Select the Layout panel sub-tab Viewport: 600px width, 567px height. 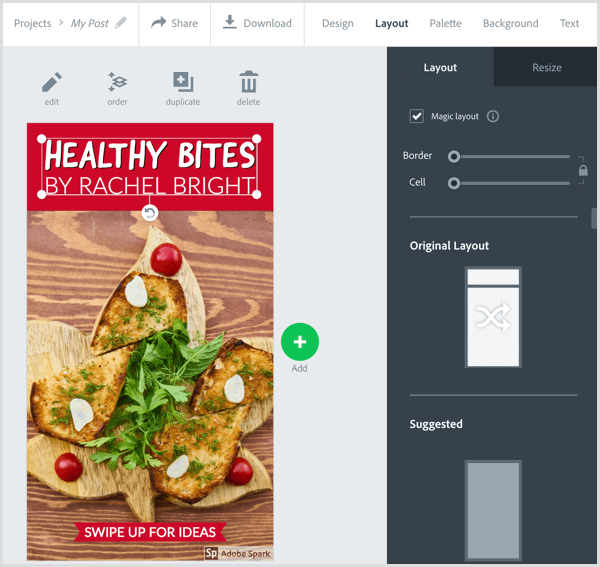(440, 67)
